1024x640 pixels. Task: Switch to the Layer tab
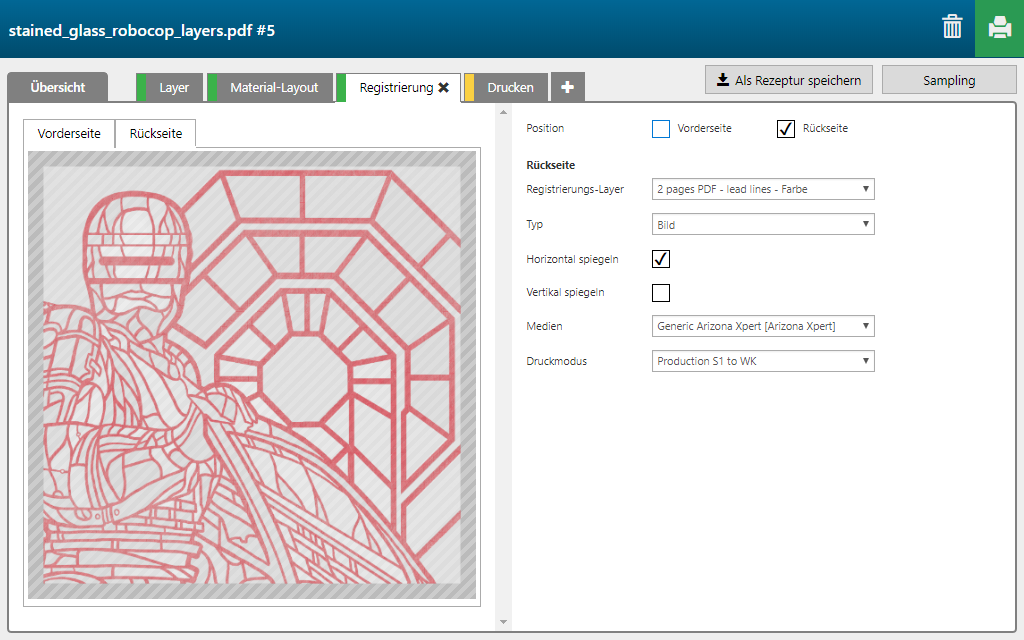(170, 88)
